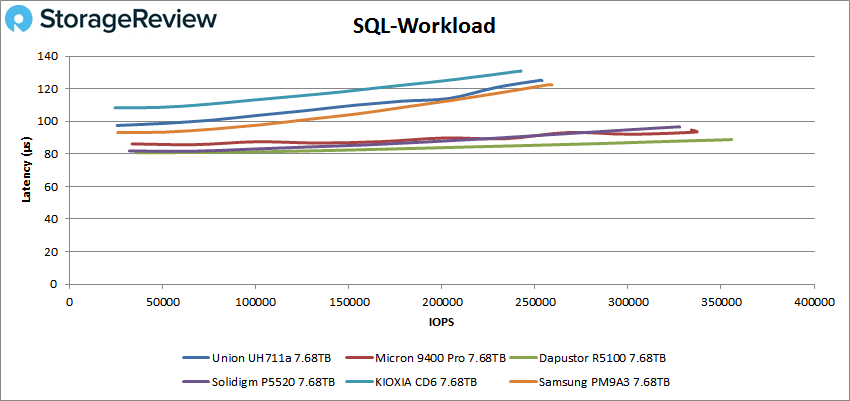This screenshot has height=401, width=850.
Task: Click the end of the orange Samsung PM9A3 line
Action: pyautogui.click(x=551, y=85)
